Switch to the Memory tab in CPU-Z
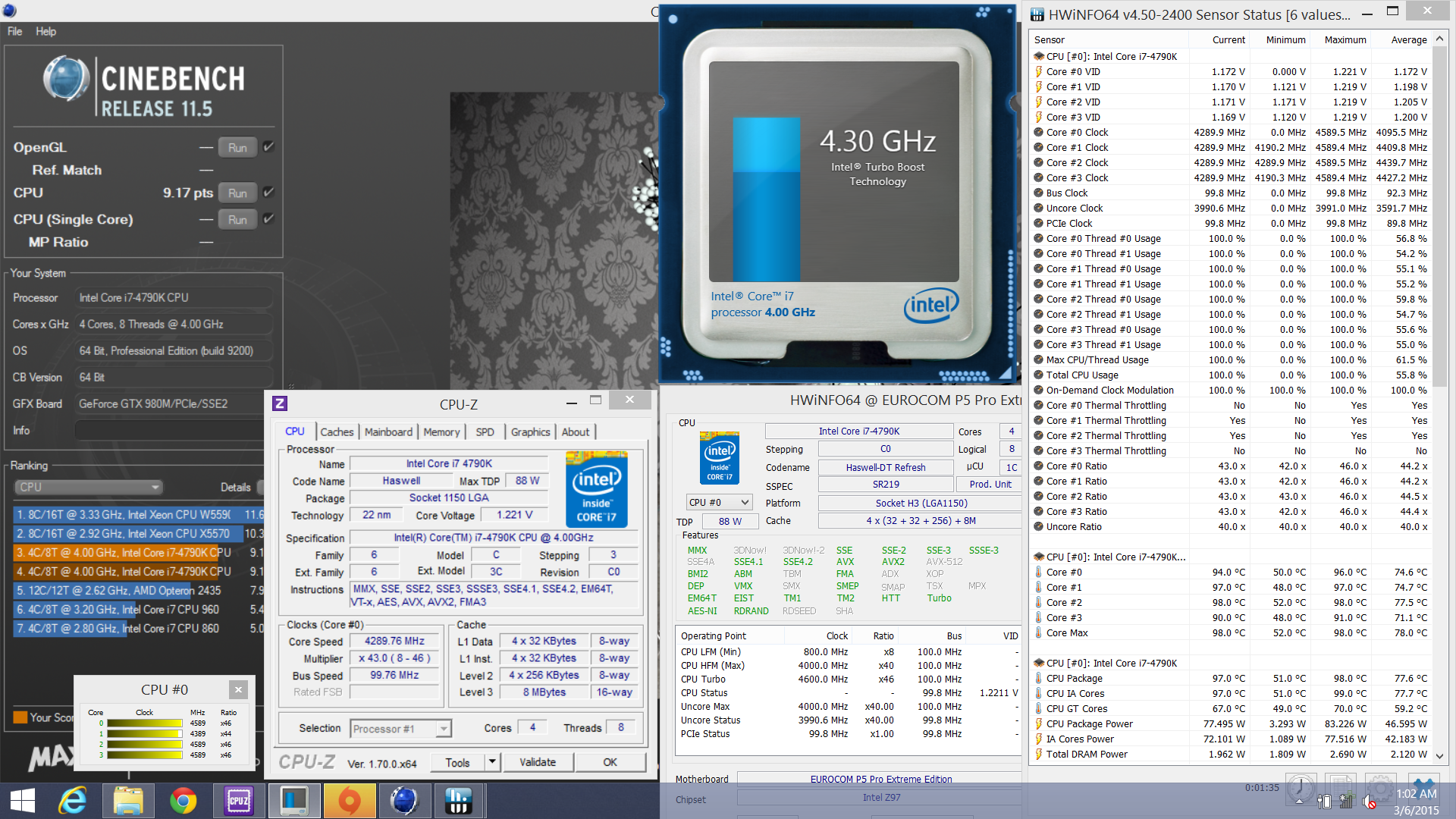 441,431
